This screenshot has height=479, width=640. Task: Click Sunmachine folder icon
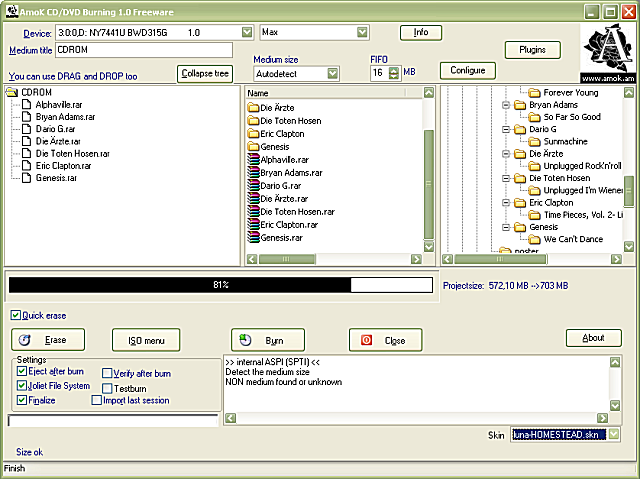coord(534,142)
